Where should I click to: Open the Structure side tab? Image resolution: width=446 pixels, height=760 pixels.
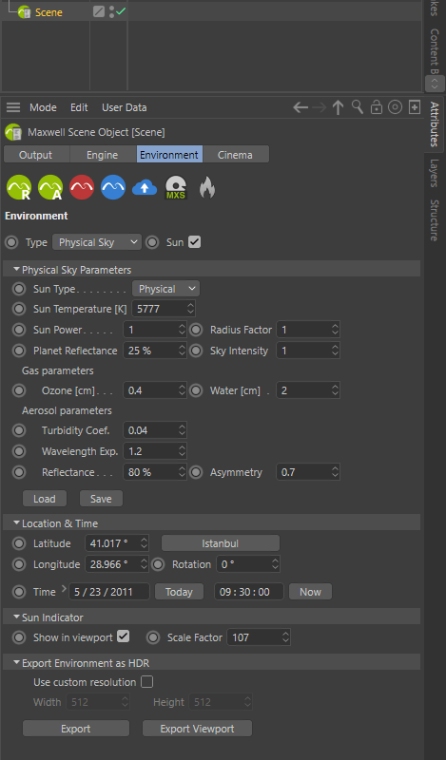tap(434, 221)
